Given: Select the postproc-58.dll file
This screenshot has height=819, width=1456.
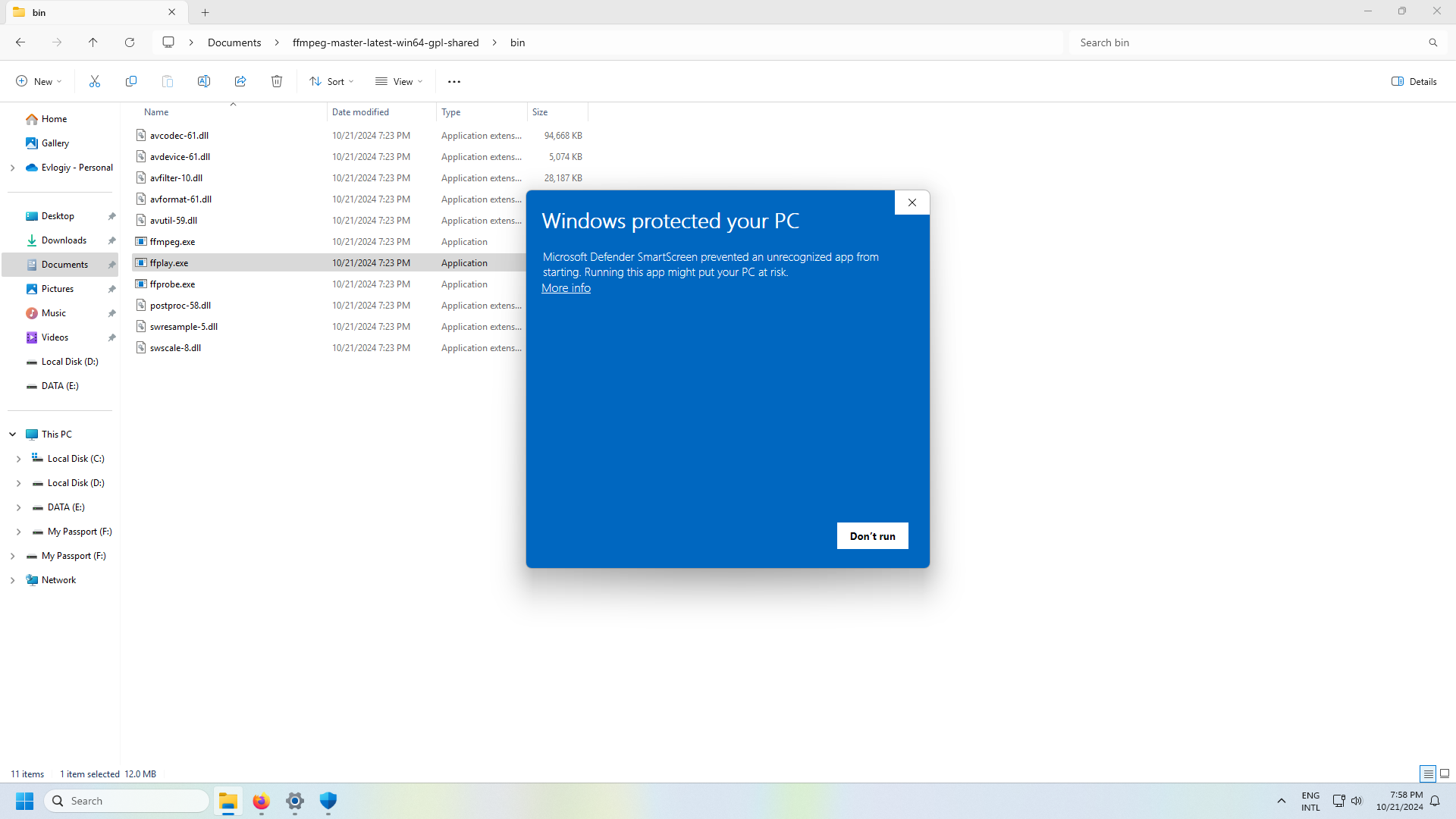Looking at the screenshot, I should [180, 306].
